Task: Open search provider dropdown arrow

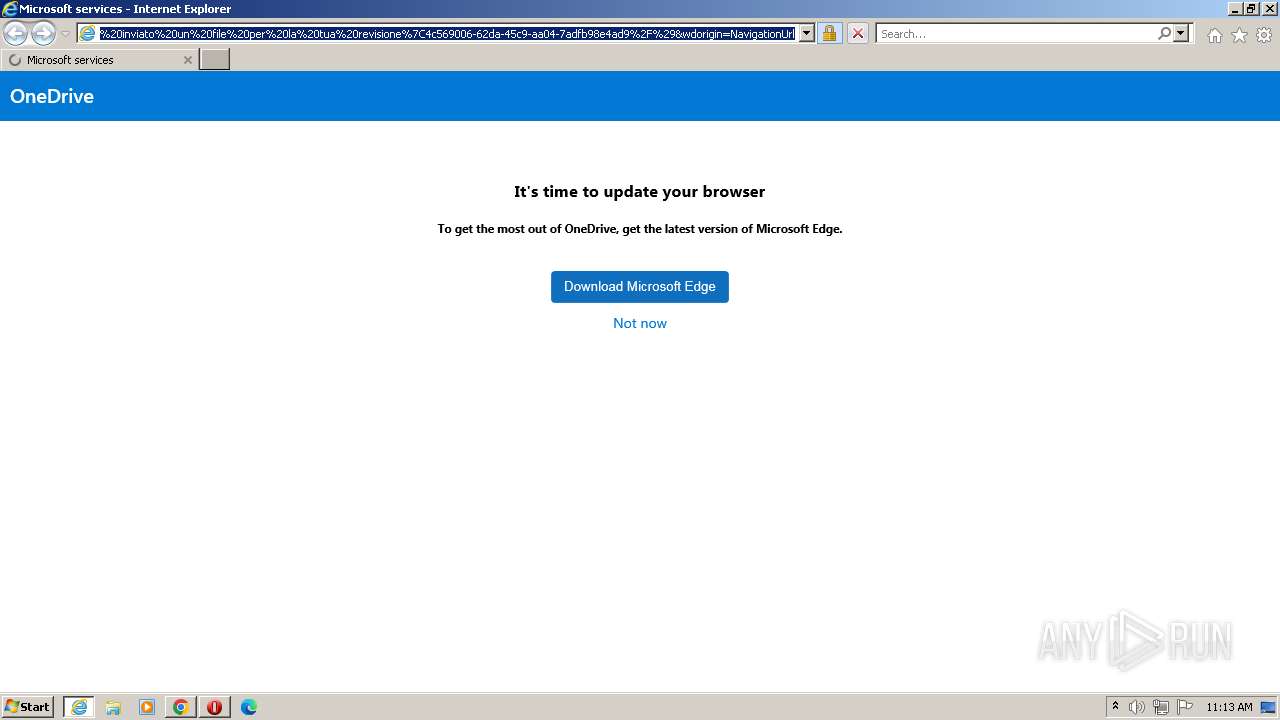Action: click(x=1181, y=34)
